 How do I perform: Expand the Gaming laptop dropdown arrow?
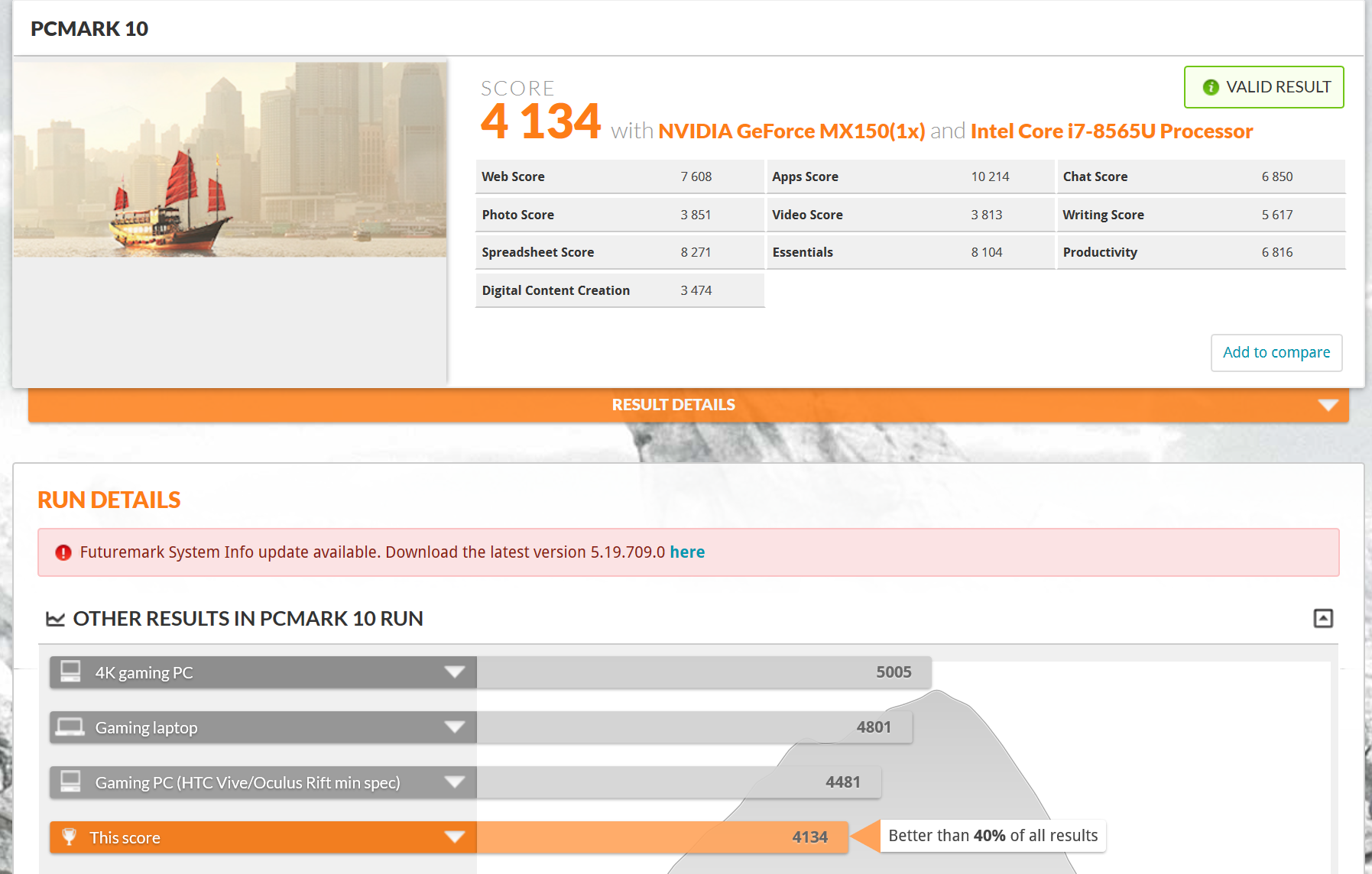click(455, 727)
